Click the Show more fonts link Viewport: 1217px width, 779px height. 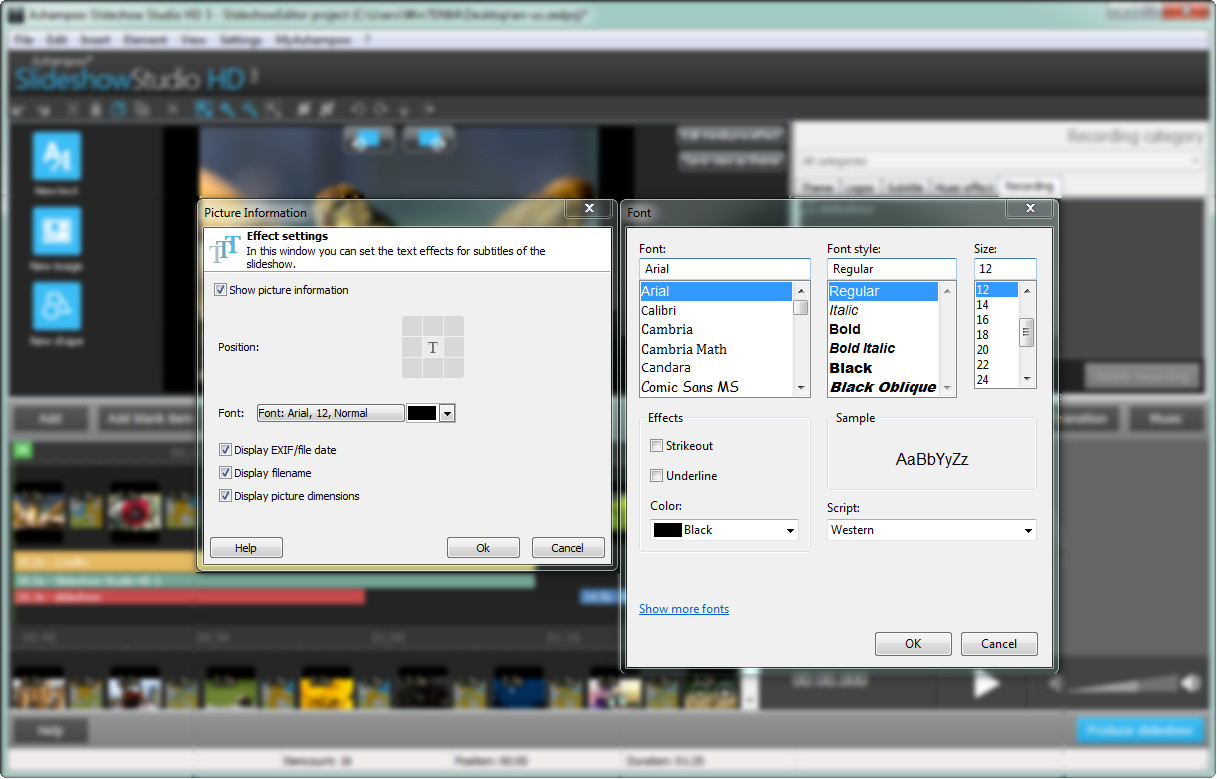coord(683,608)
